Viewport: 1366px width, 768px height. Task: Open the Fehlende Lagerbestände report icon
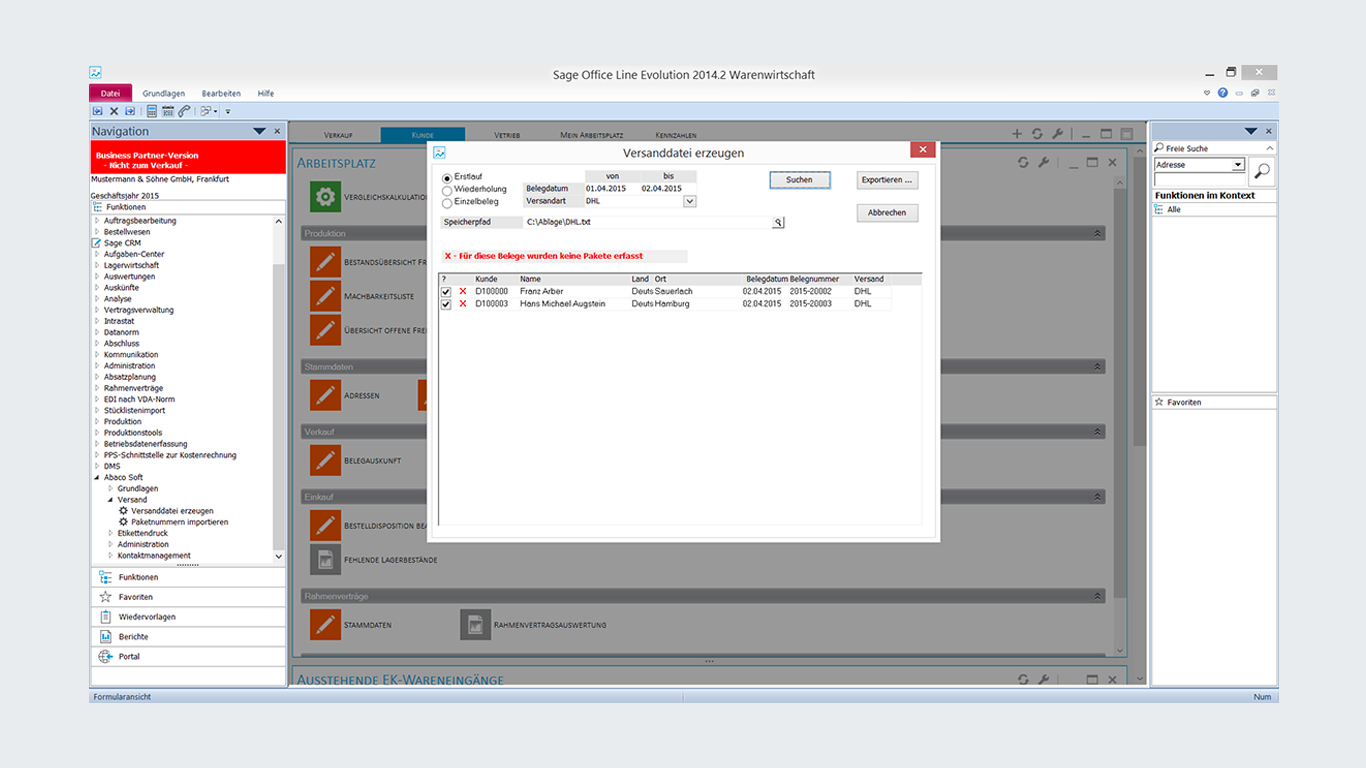click(x=325, y=559)
